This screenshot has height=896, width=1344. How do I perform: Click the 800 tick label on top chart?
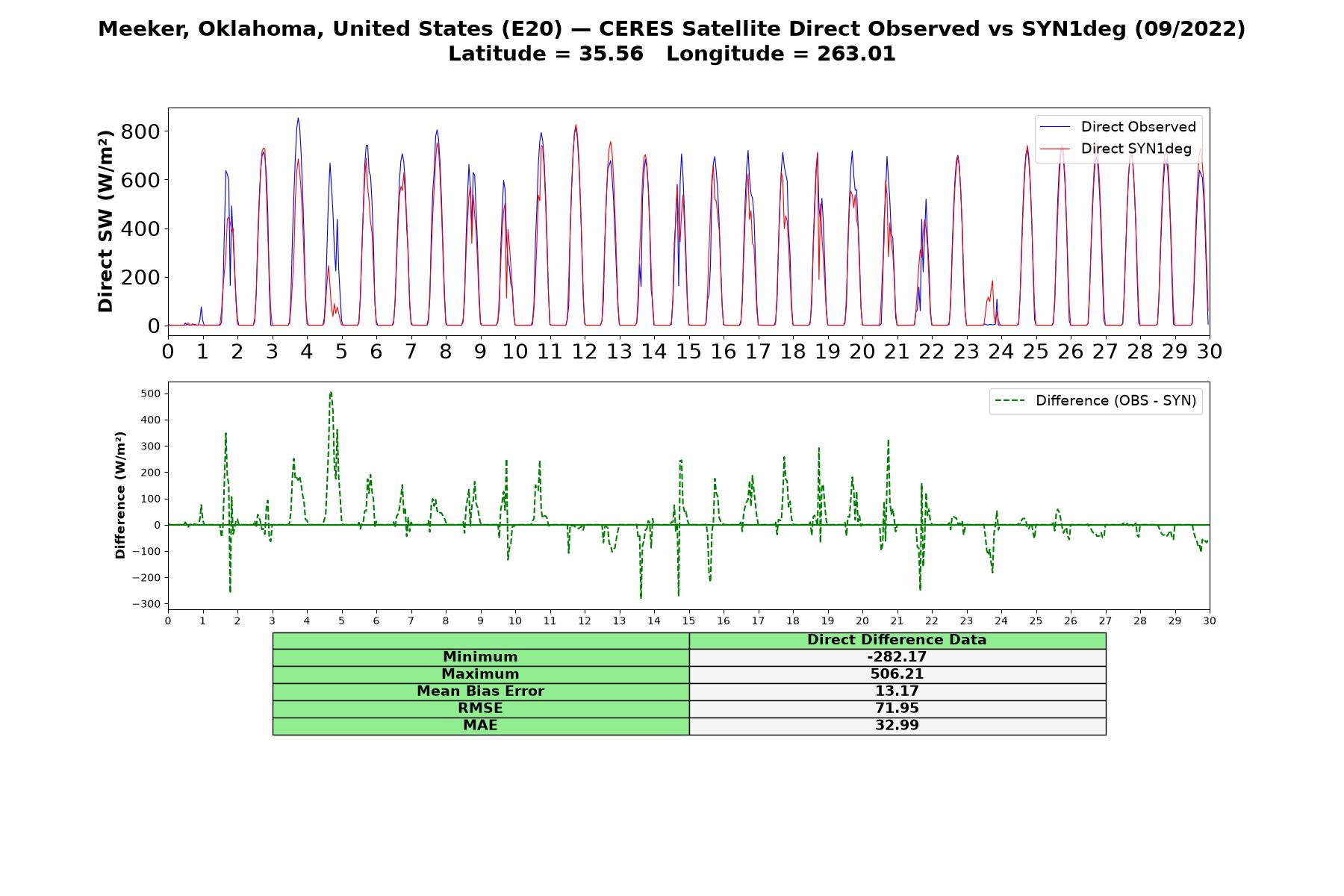141,131
